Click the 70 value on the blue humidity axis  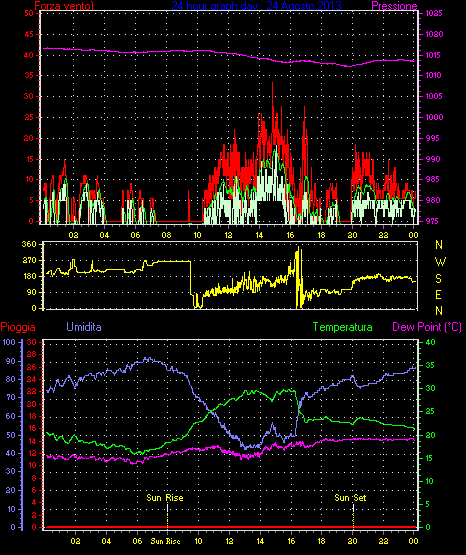11,397
